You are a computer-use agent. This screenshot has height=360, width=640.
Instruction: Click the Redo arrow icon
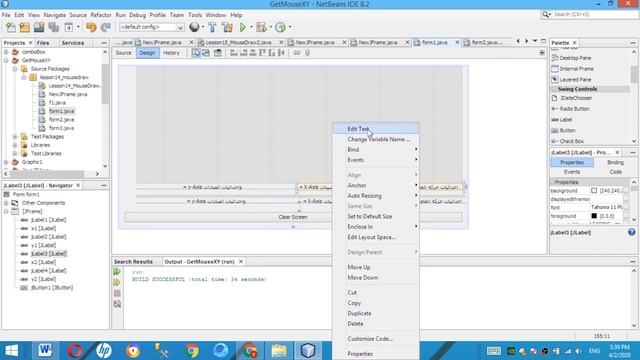pyautogui.click(x=106, y=27)
